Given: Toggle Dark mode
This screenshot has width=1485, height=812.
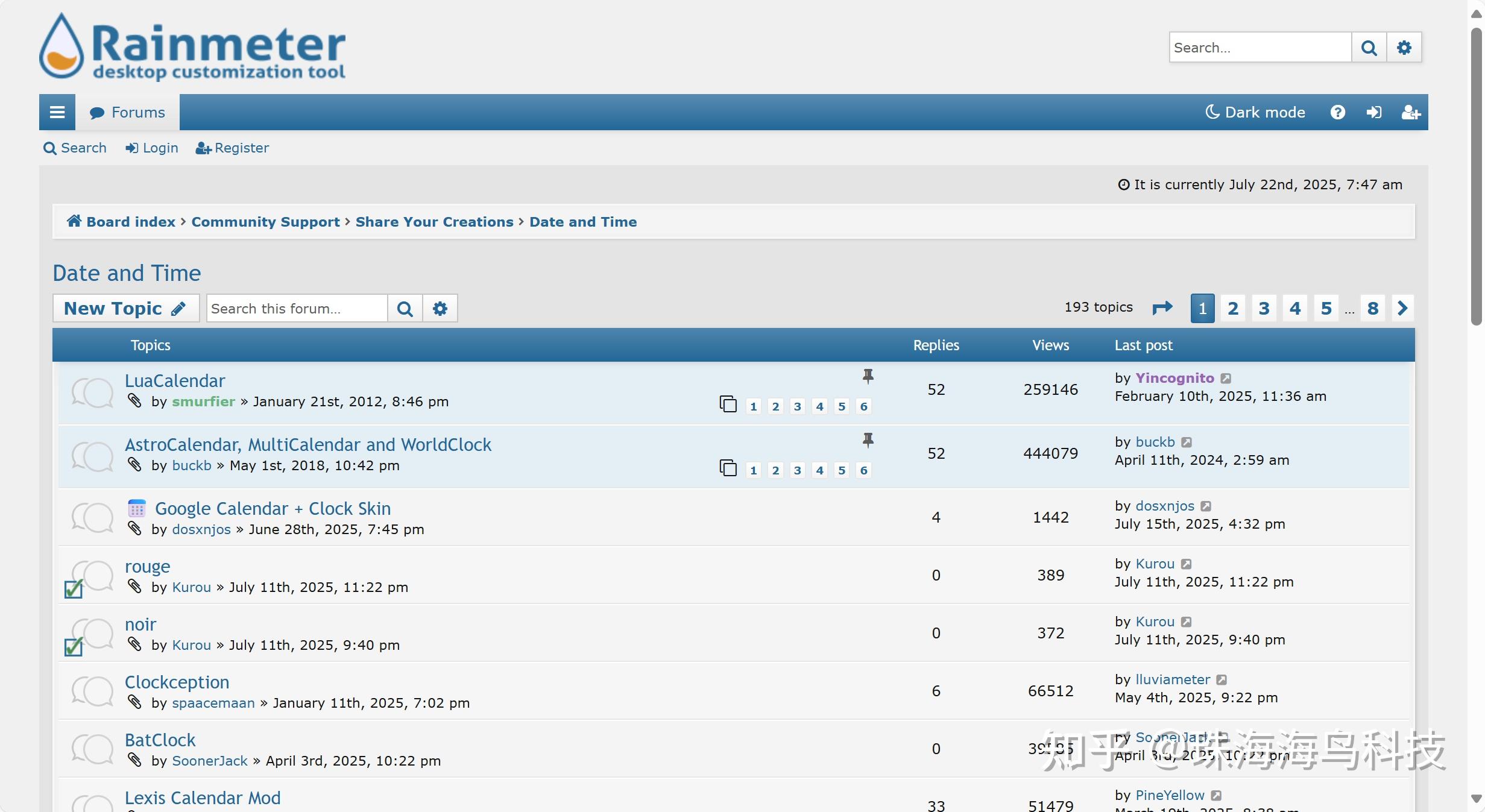Looking at the screenshot, I should (1255, 112).
